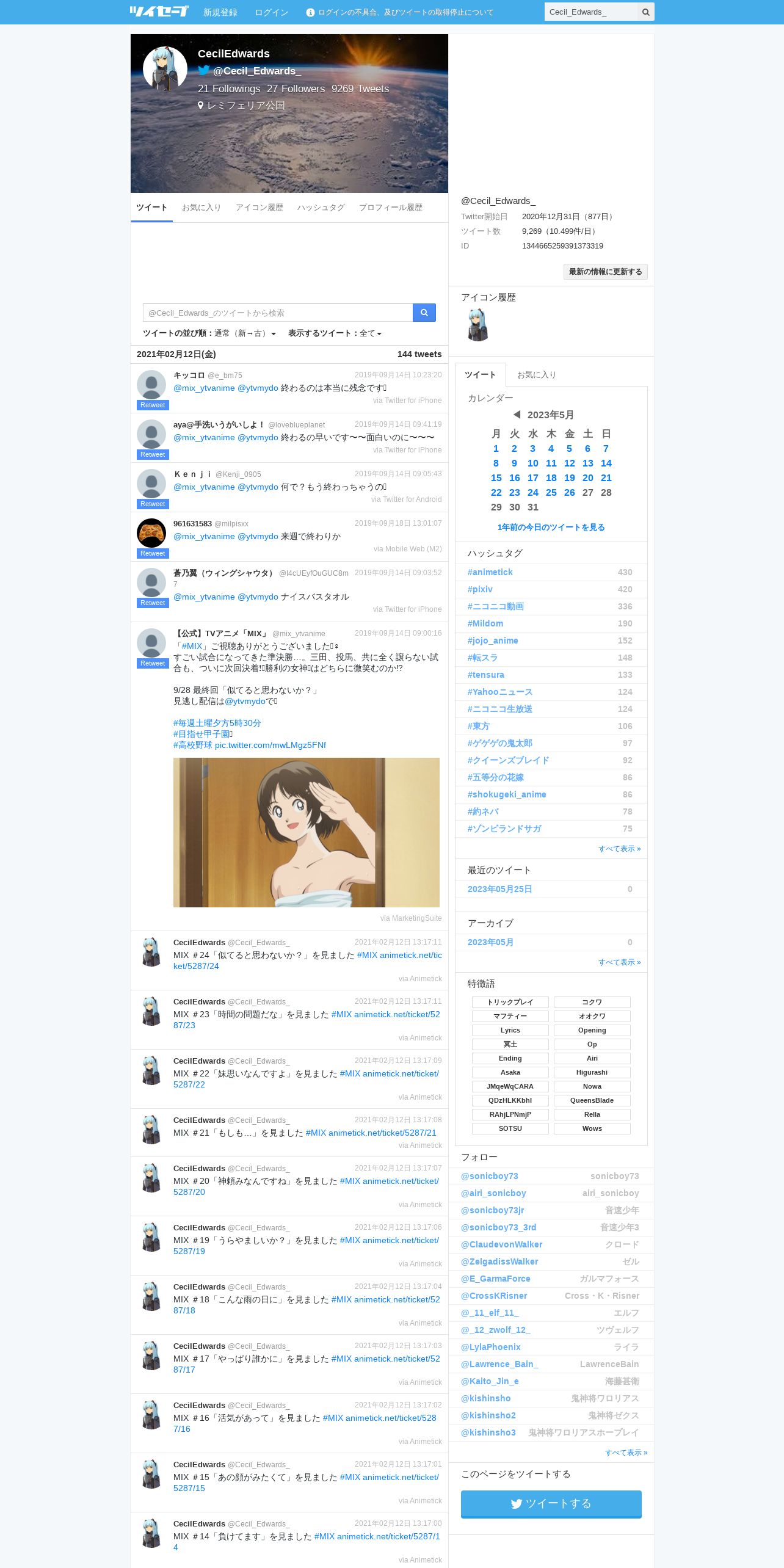Show all archives すべて表示 link

click(620, 962)
